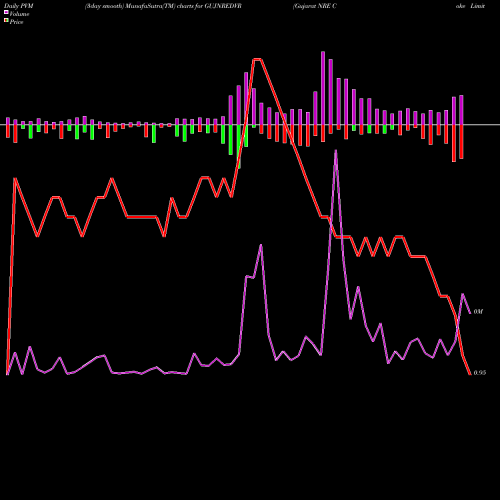The image size is (500, 500).
Task: Click the highest spike of the magenta volume line
Action: (x=336, y=151)
